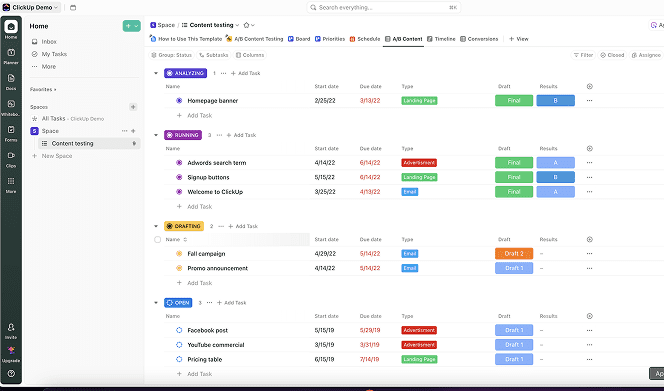Open Home in the left sidebar
The width and height of the screenshot is (664, 391).
pyautogui.click(x=11, y=29)
